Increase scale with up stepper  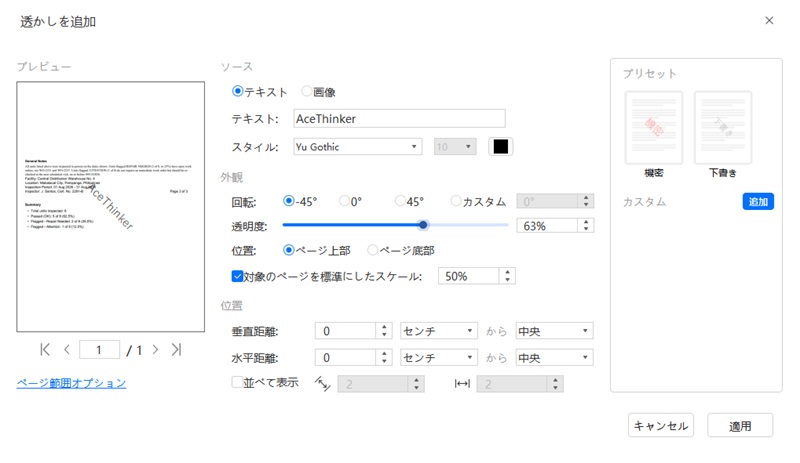pyautogui.click(x=507, y=272)
